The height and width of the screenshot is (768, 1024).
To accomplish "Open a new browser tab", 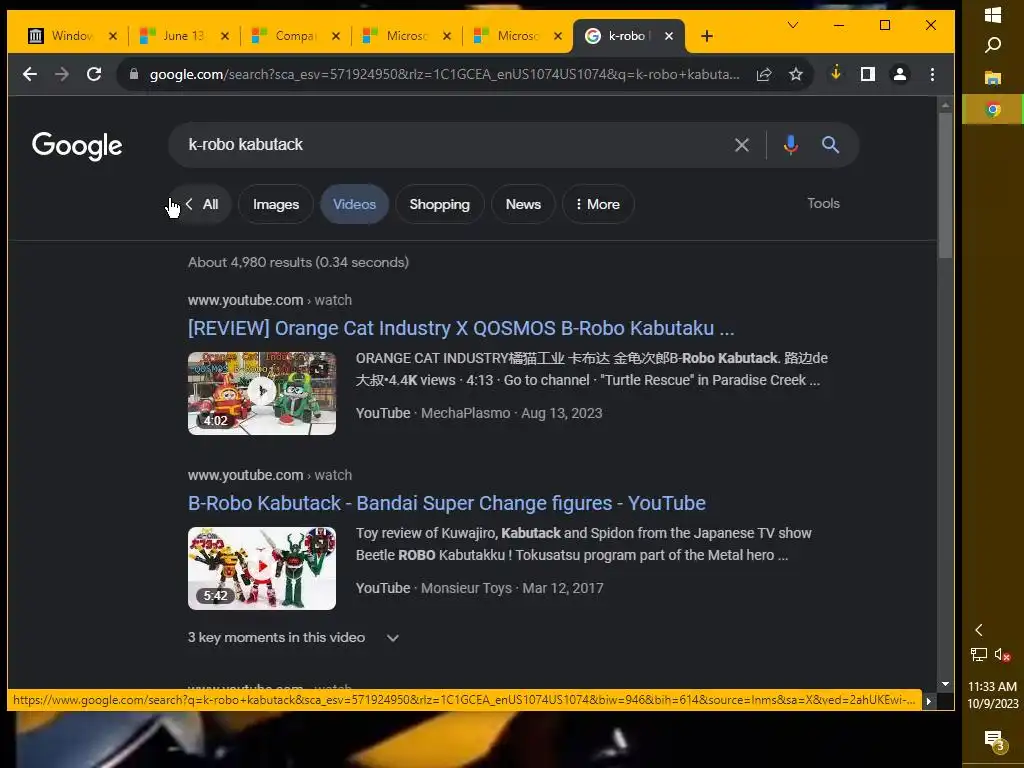I will pyautogui.click(x=707, y=36).
